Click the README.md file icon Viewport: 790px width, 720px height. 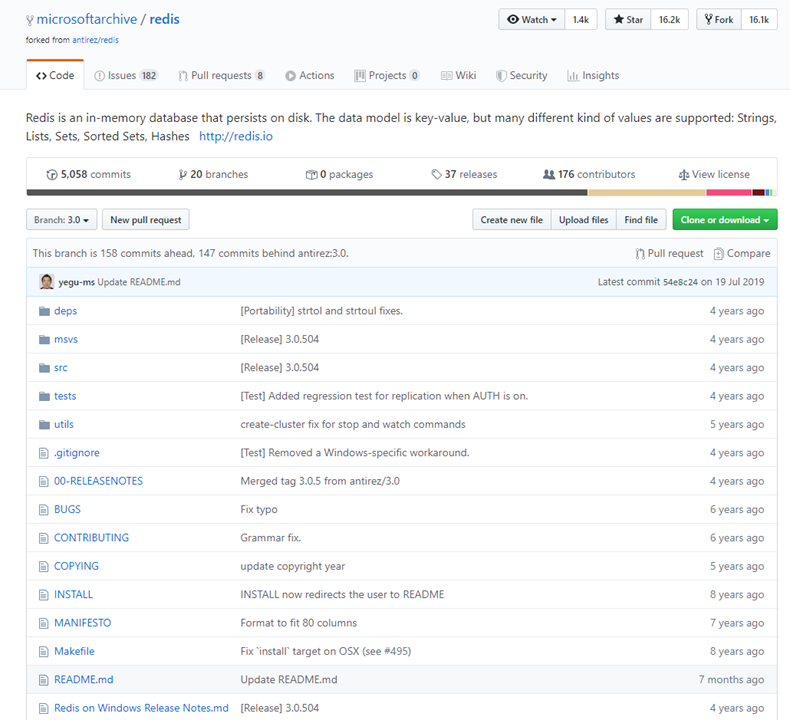tap(44, 680)
